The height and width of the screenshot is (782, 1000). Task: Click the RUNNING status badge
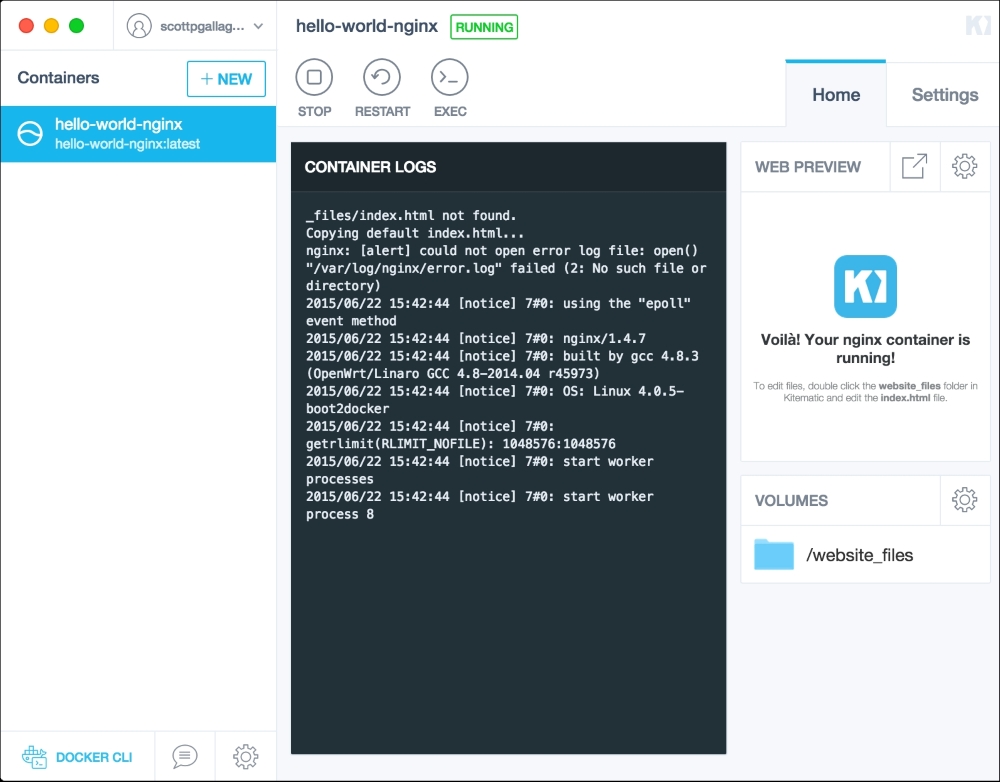pyautogui.click(x=484, y=27)
